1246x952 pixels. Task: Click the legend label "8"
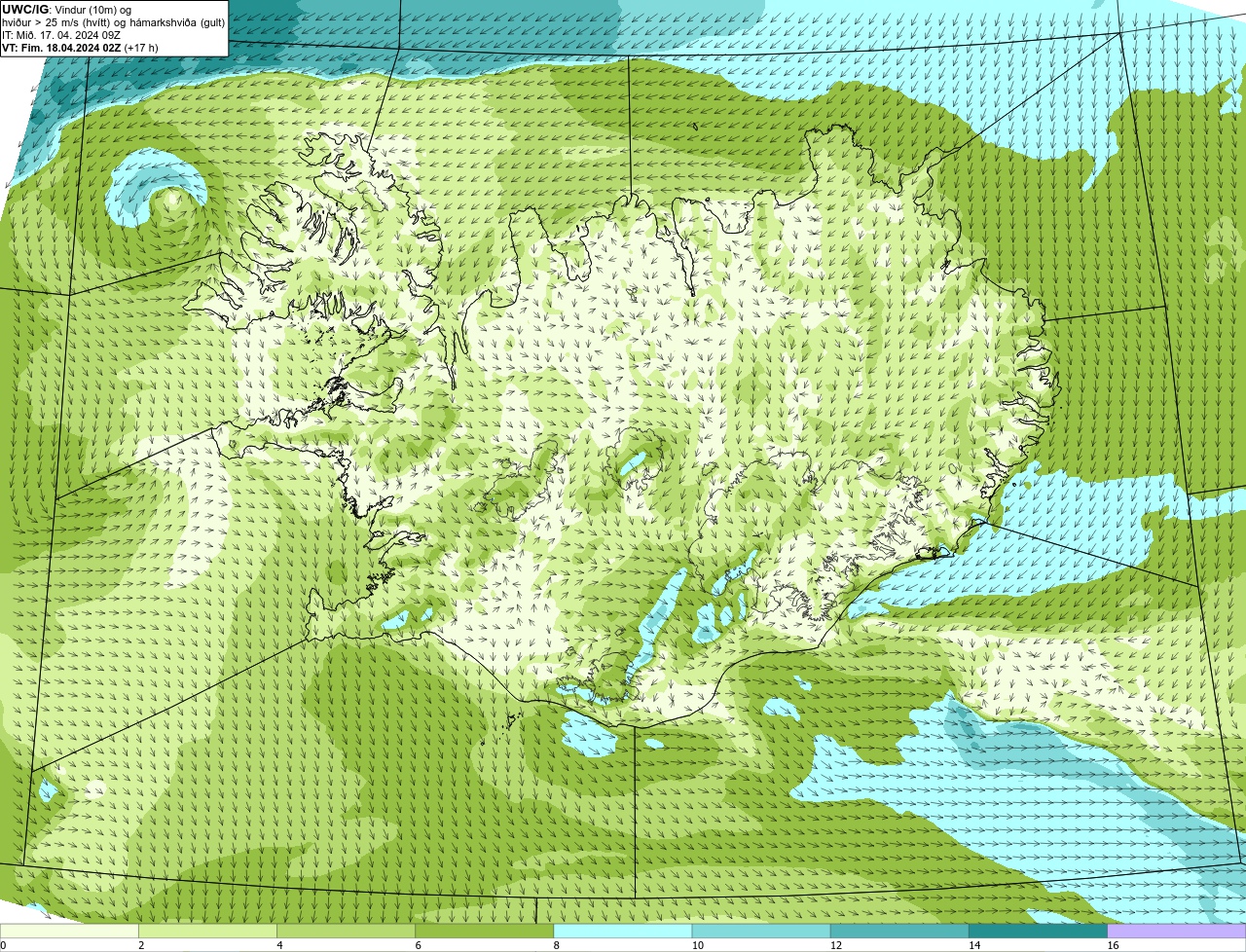[x=556, y=945]
